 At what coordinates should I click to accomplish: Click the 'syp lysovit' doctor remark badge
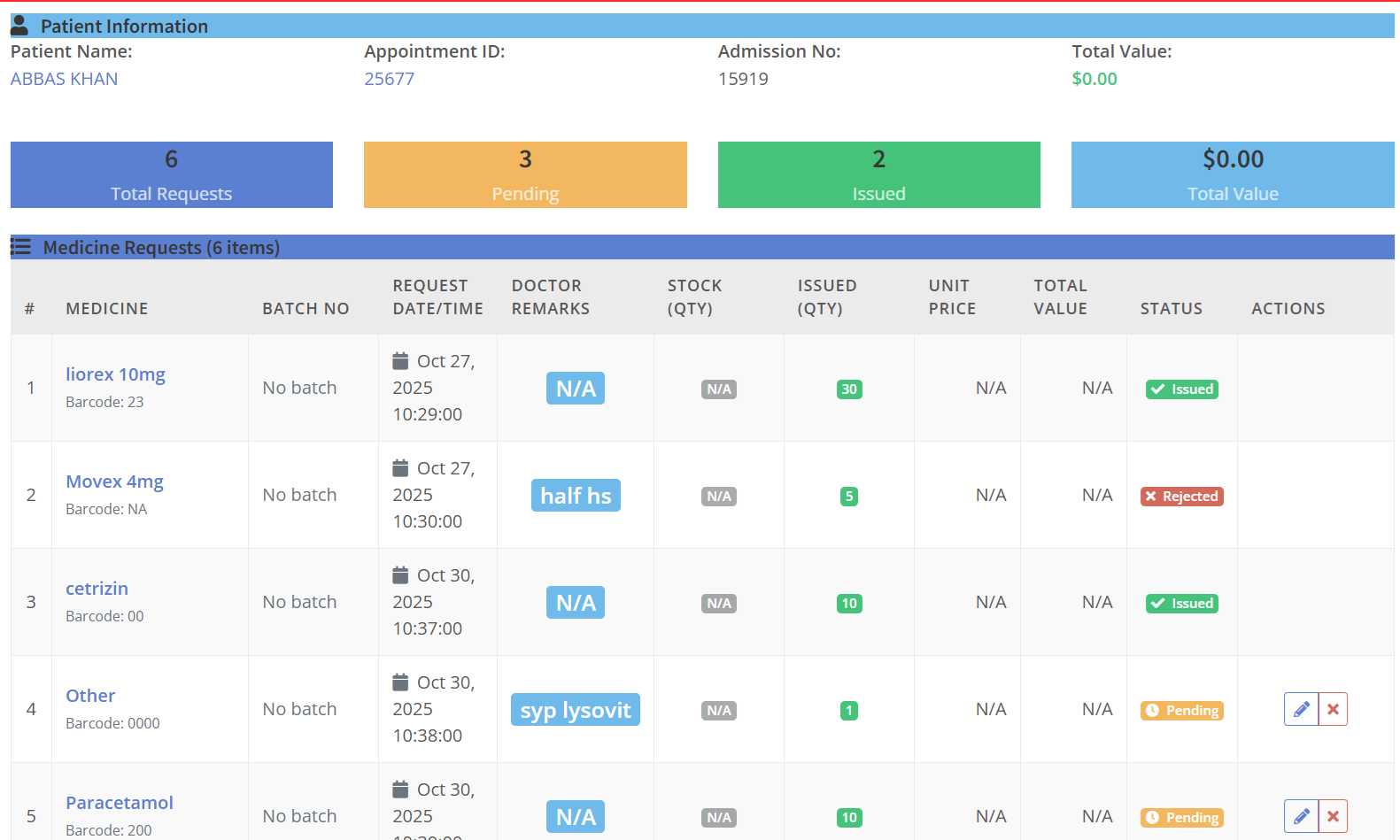(x=576, y=710)
